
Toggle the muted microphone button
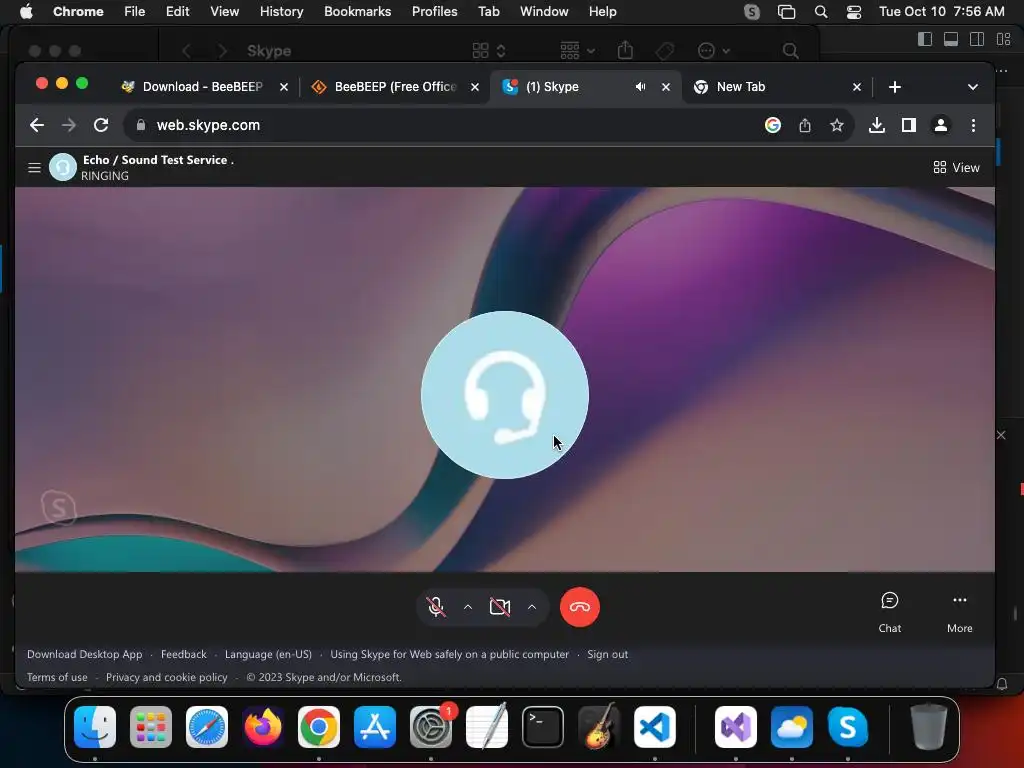click(x=436, y=607)
